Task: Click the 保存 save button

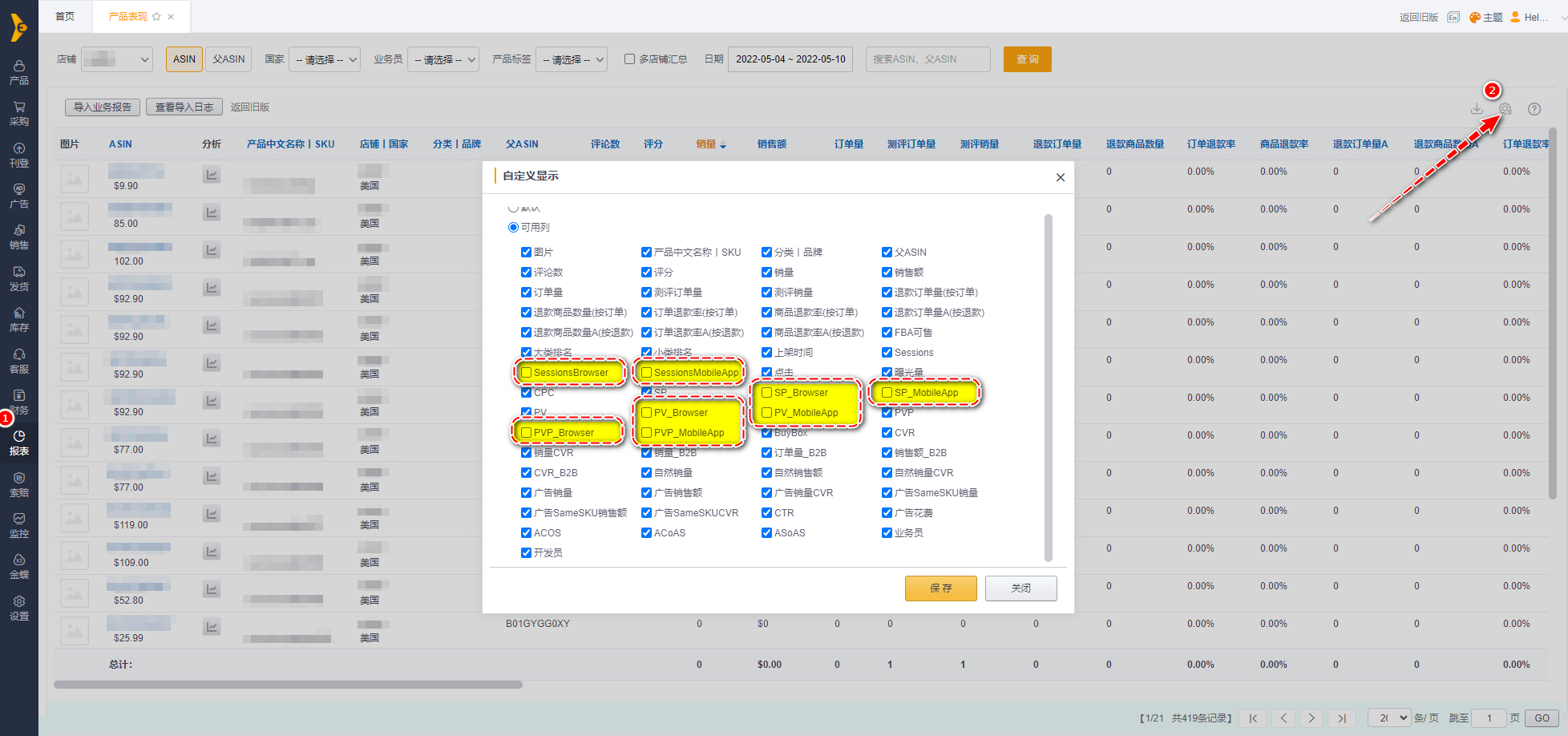Action: tap(940, 588)
